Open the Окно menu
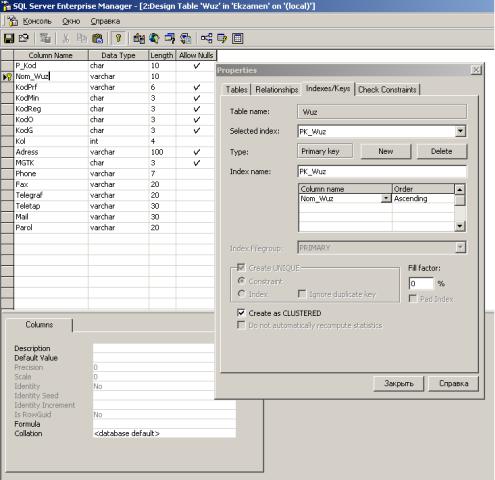This screenshot has height=480, width=495. coord(71,21)
